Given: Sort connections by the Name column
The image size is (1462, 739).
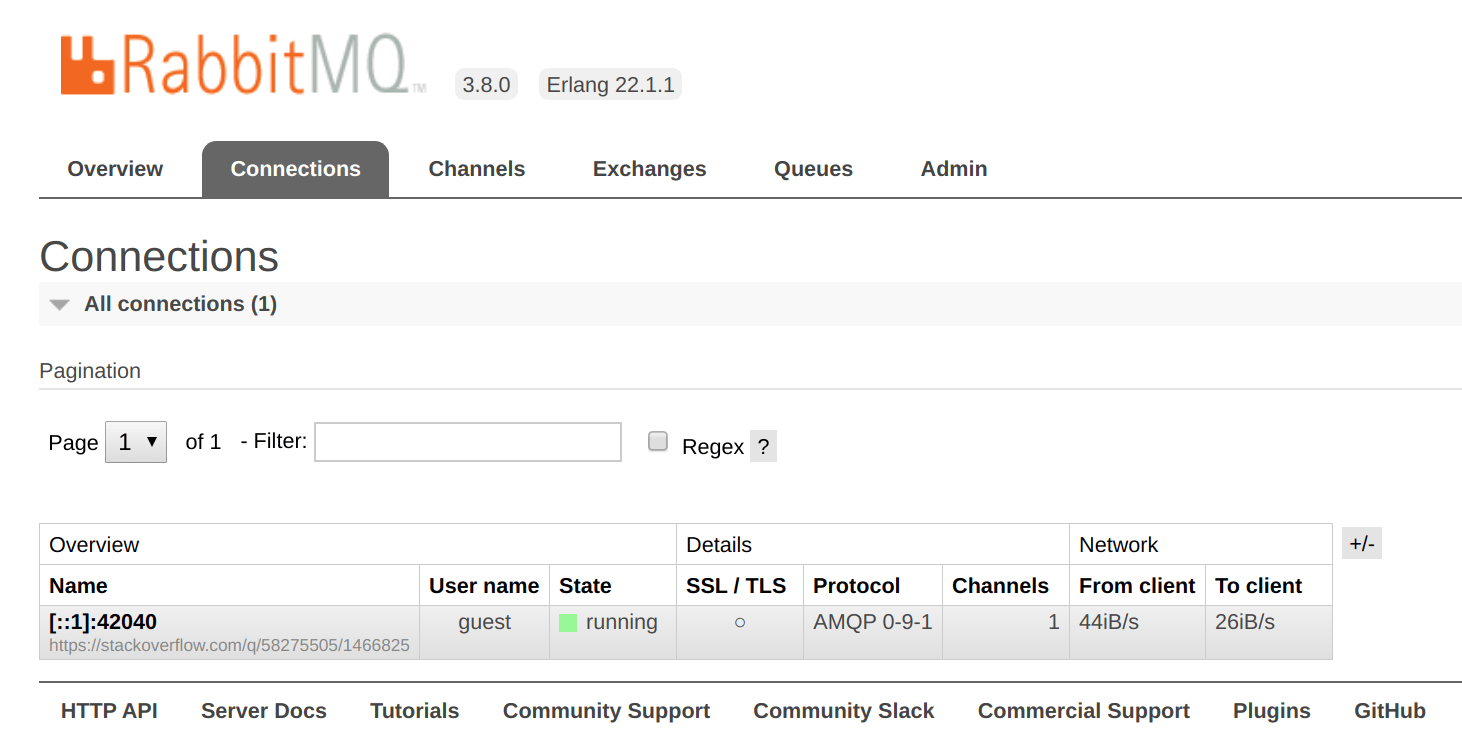Looking at the screenshot, I should [x=78, y=586].
